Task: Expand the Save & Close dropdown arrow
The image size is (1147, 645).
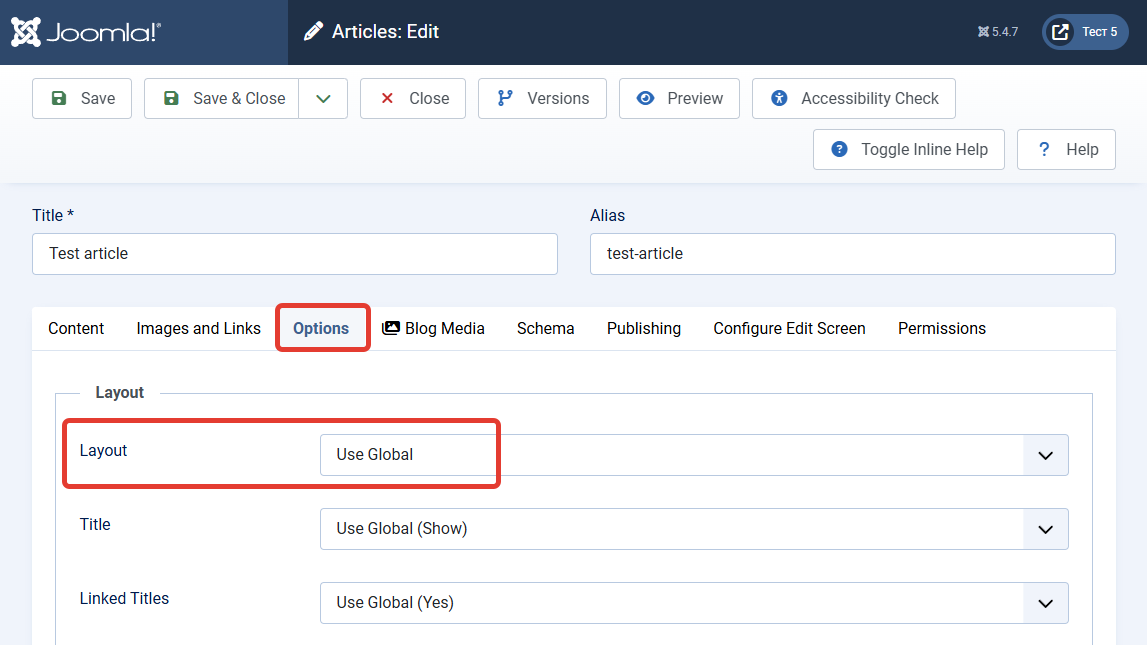Action: (x=323, y=99)
